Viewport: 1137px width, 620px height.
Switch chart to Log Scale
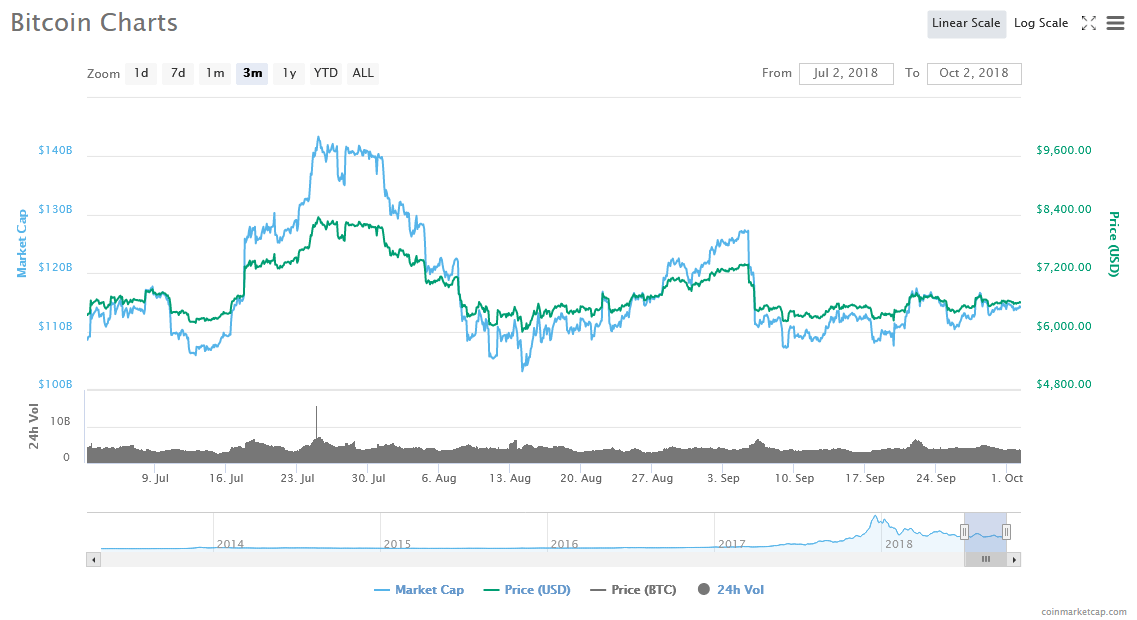[x=1041, y=23]
